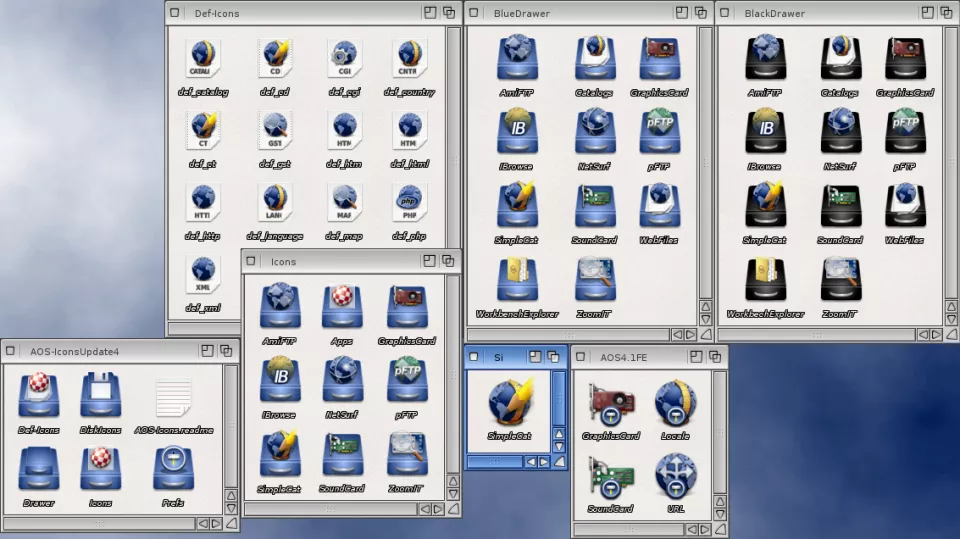Viewport: 960px width, 539px height.
Task: Select SimpleCat icon in the Si window
Action: pyautogui.click(x=509, y=403)
